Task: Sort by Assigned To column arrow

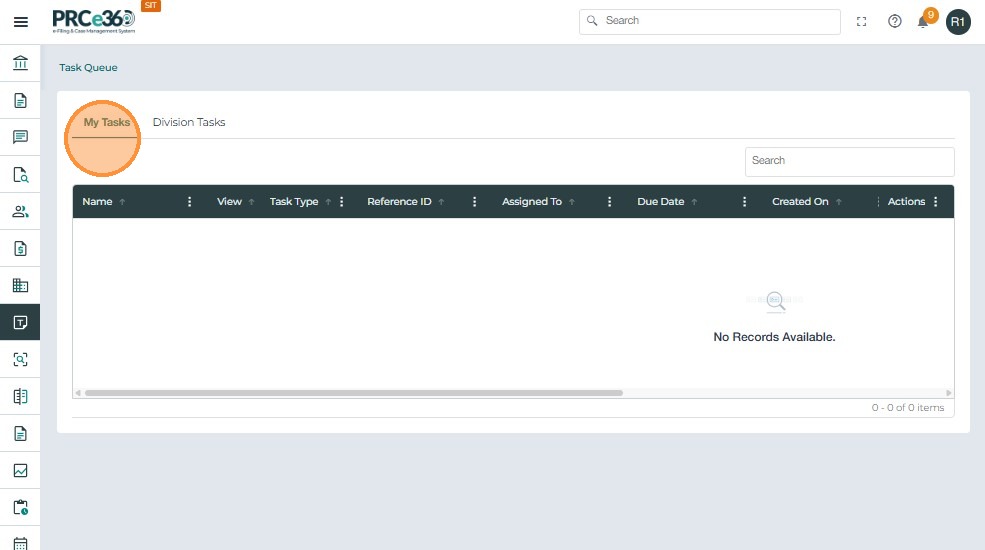Action: click(x=572, y=202)
